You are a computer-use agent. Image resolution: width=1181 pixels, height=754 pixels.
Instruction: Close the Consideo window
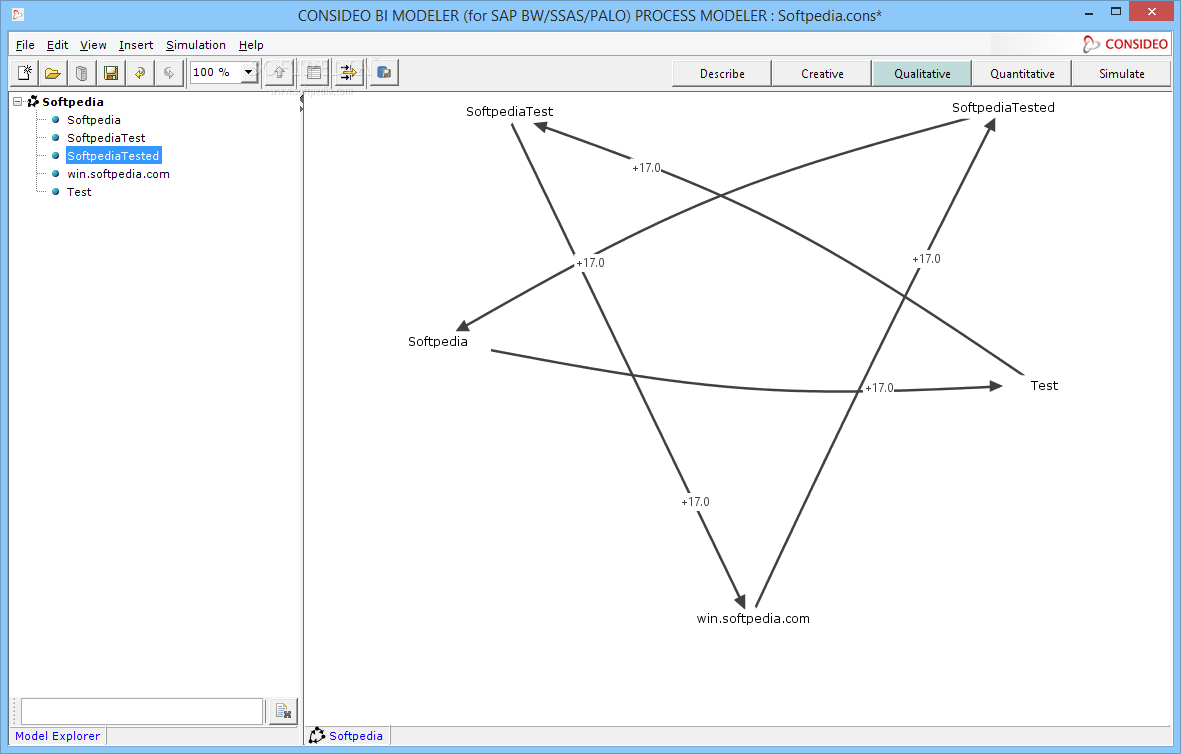[x=1152, y=12]
